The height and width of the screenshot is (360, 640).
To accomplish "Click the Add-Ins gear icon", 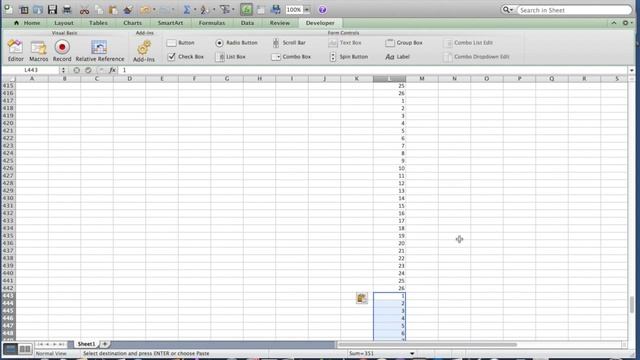I will tap(144, 51).
